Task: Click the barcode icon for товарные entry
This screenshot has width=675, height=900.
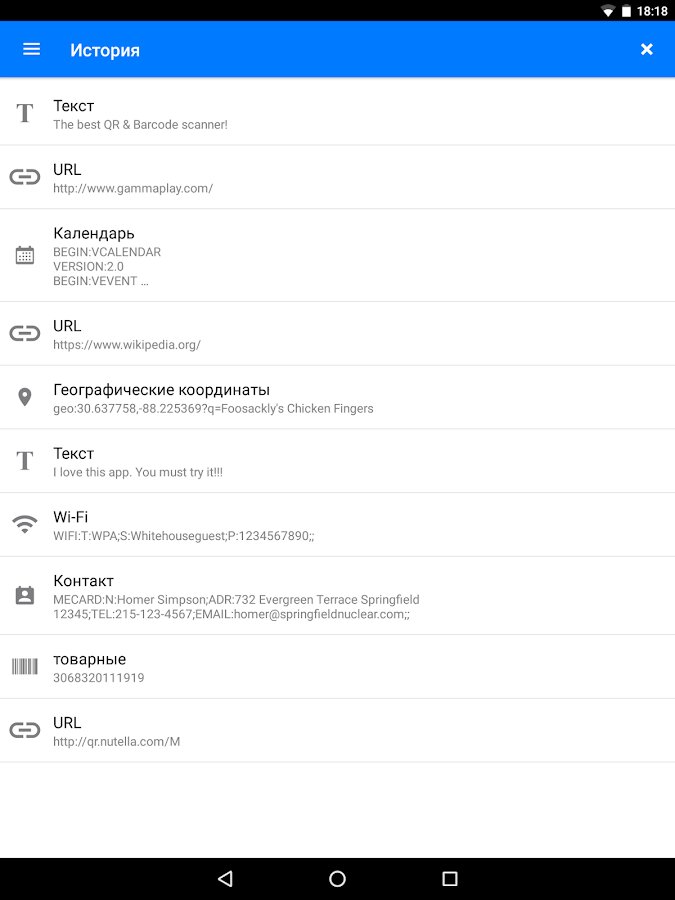Action: (x=25, y=666)
